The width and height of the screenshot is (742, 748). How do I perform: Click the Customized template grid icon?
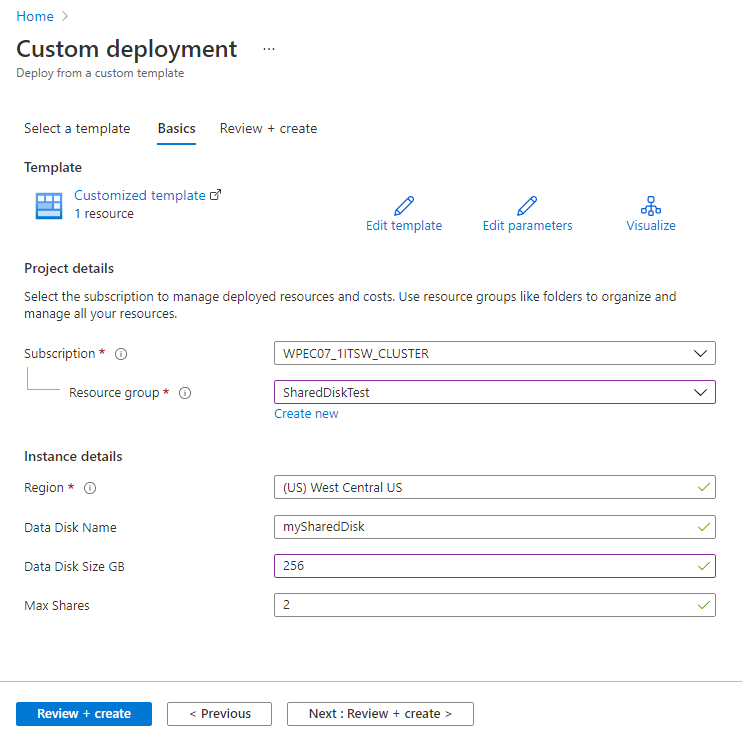pyautogui.click(x=49, y=206)
